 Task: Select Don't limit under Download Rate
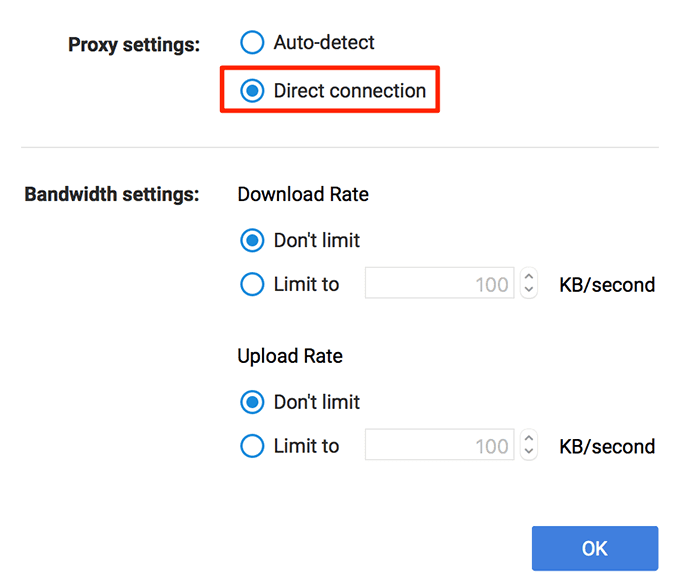[253, 240]
